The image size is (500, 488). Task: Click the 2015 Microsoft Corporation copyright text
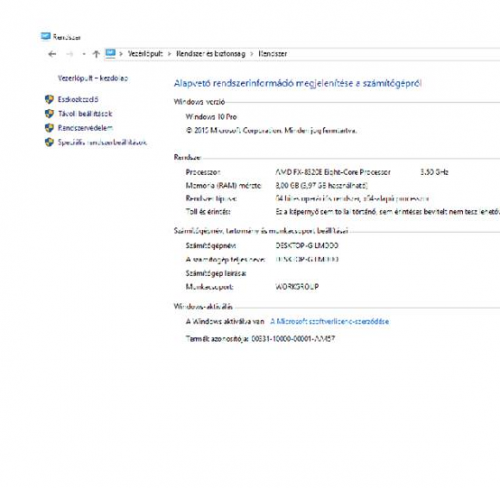tap(271, 131)
